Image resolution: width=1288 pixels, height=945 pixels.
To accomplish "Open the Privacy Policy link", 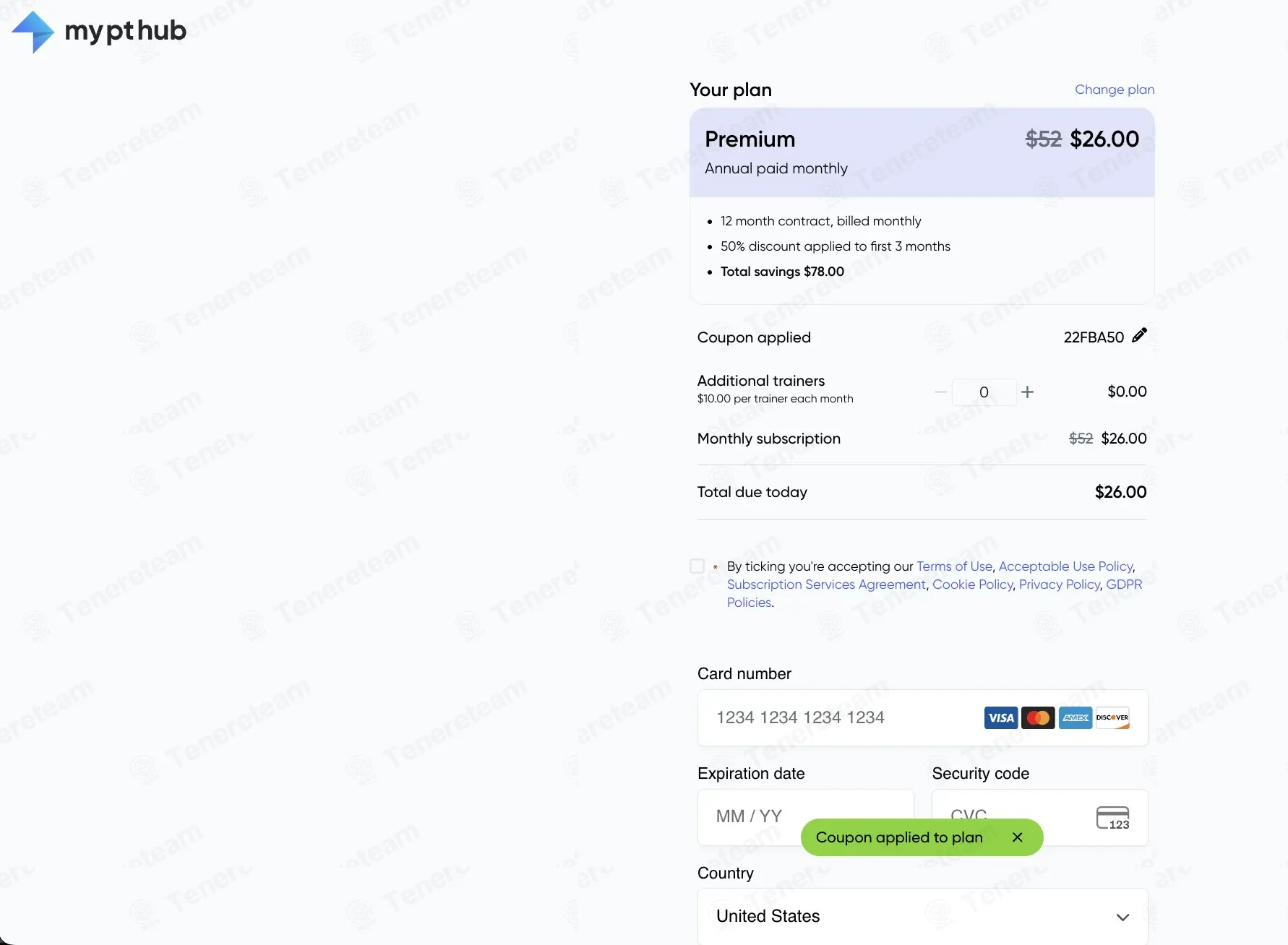I will pyautogui.click(x=1059, y=584).
